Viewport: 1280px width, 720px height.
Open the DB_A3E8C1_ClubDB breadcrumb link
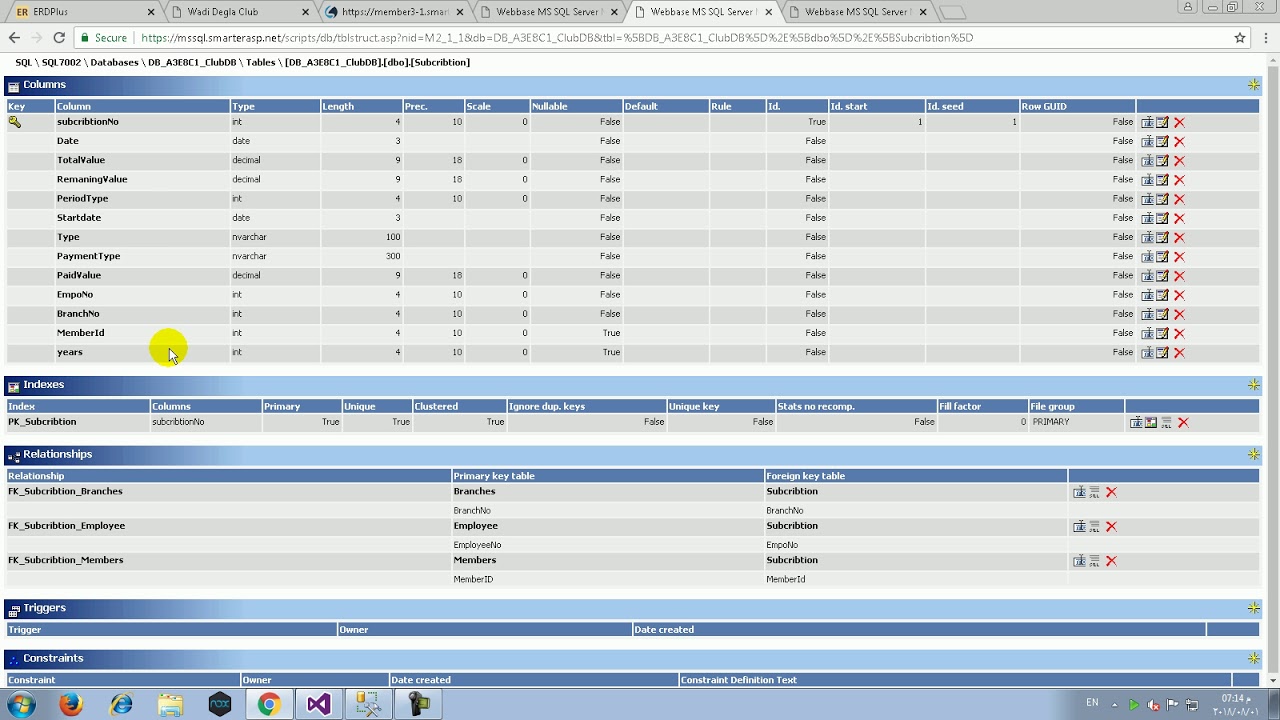(x=192, y=62)
